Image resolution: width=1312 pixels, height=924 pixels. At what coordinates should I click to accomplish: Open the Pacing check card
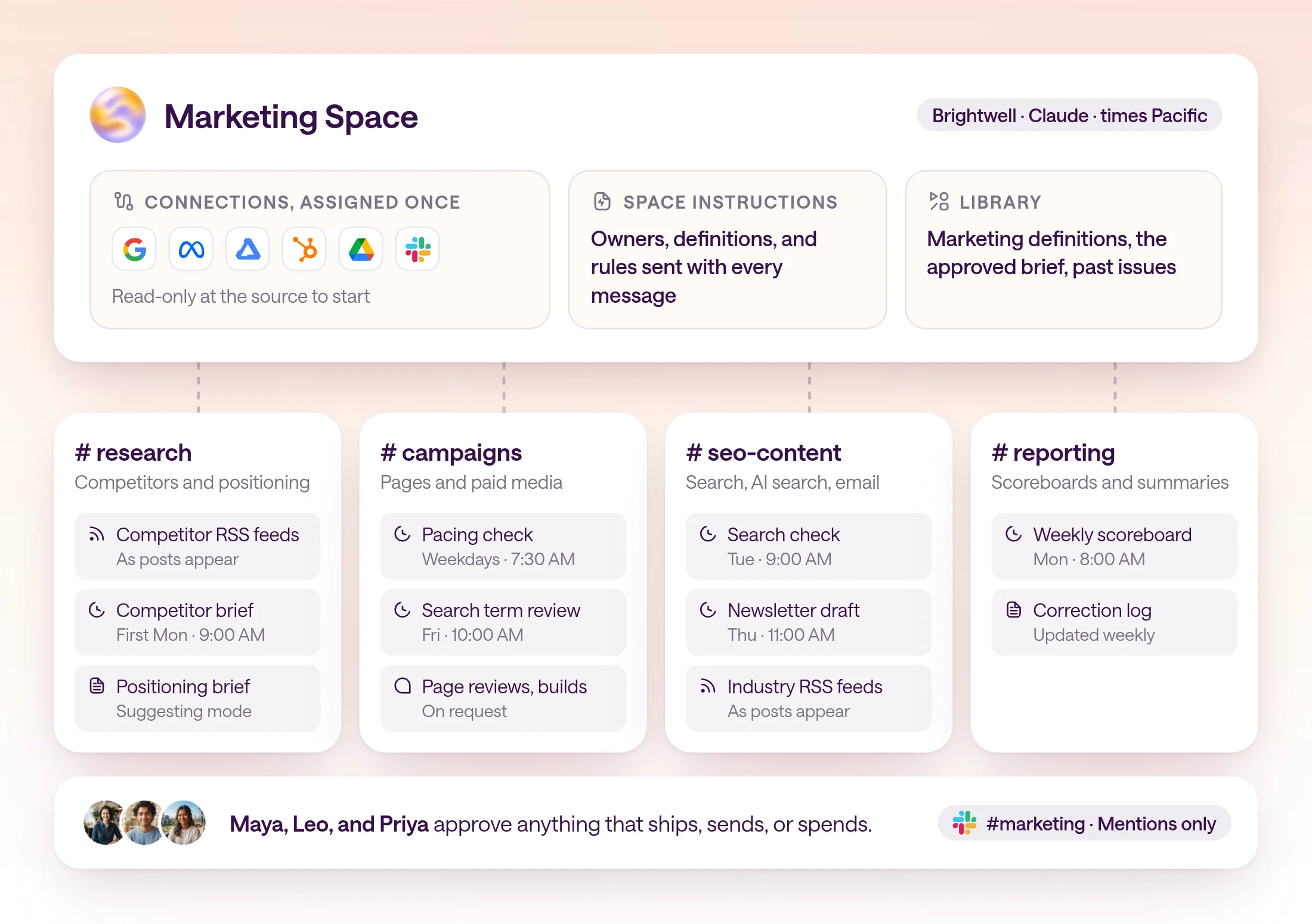[503, 546]
